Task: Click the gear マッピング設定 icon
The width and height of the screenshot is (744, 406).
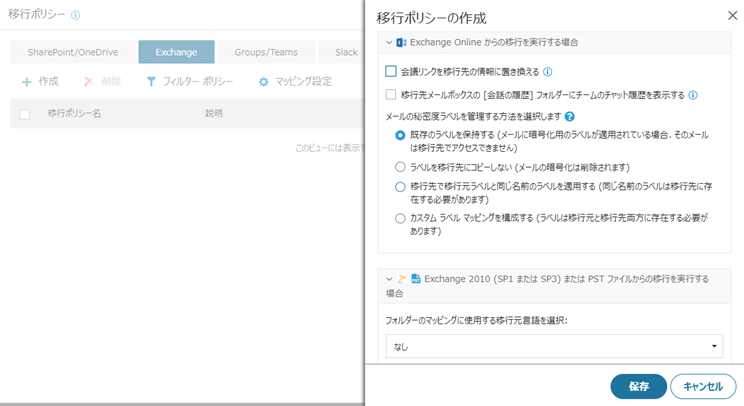Action: 263,82
